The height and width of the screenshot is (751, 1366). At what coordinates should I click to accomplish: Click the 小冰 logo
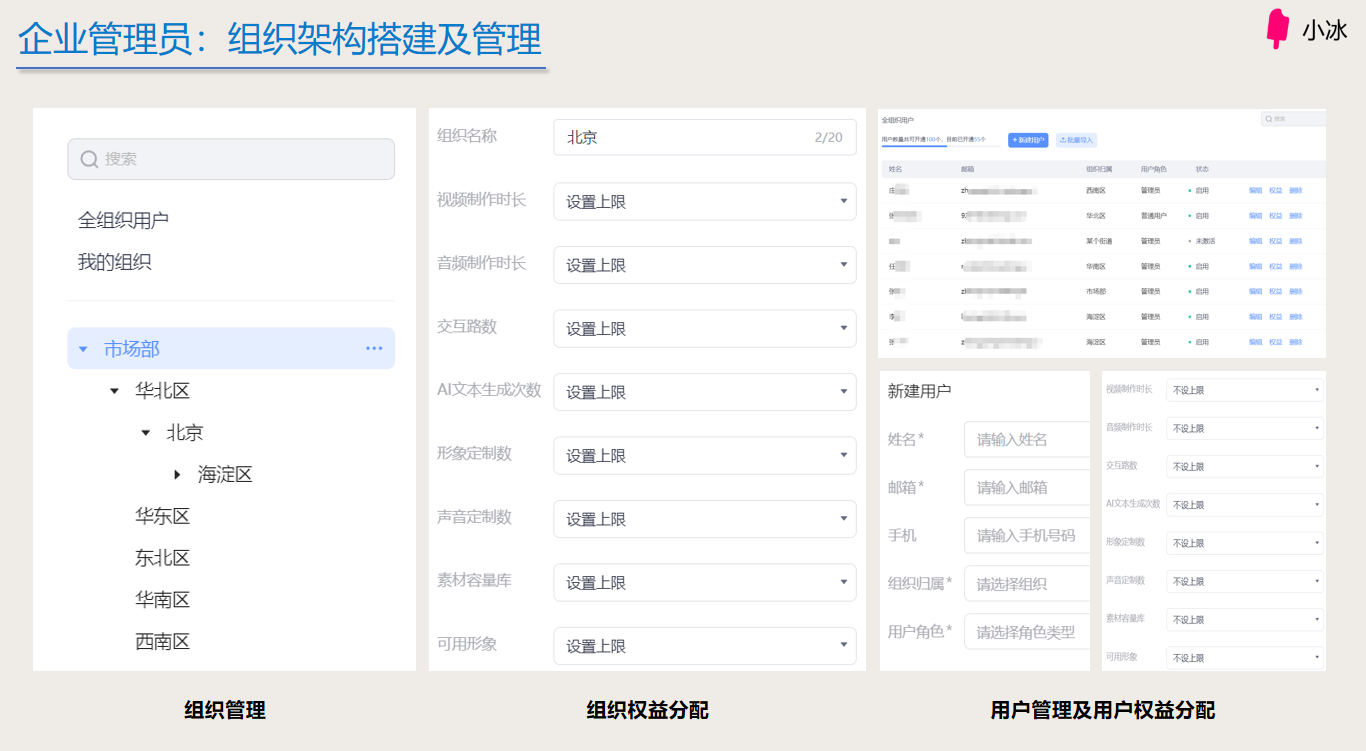click(x=1306, y=30)
